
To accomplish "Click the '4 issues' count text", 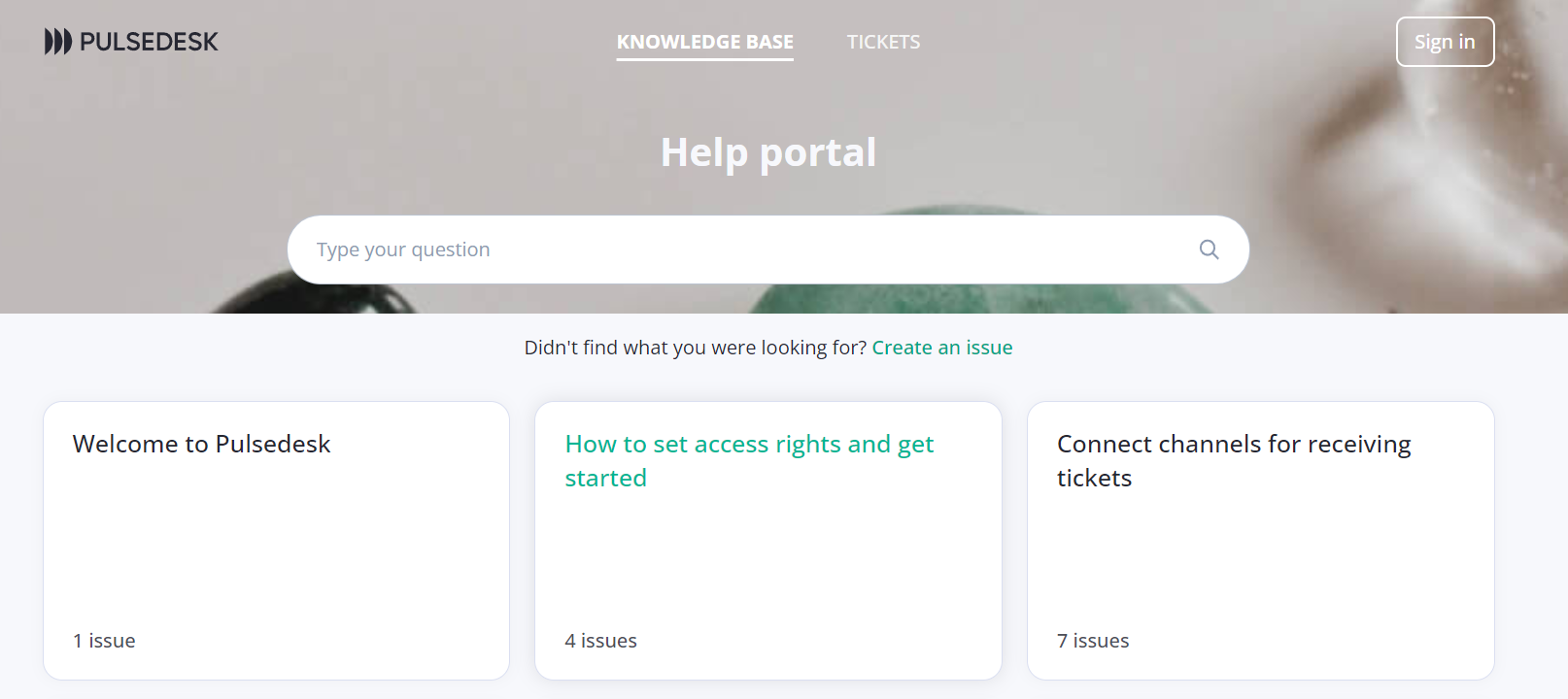I will pos(600,641).
